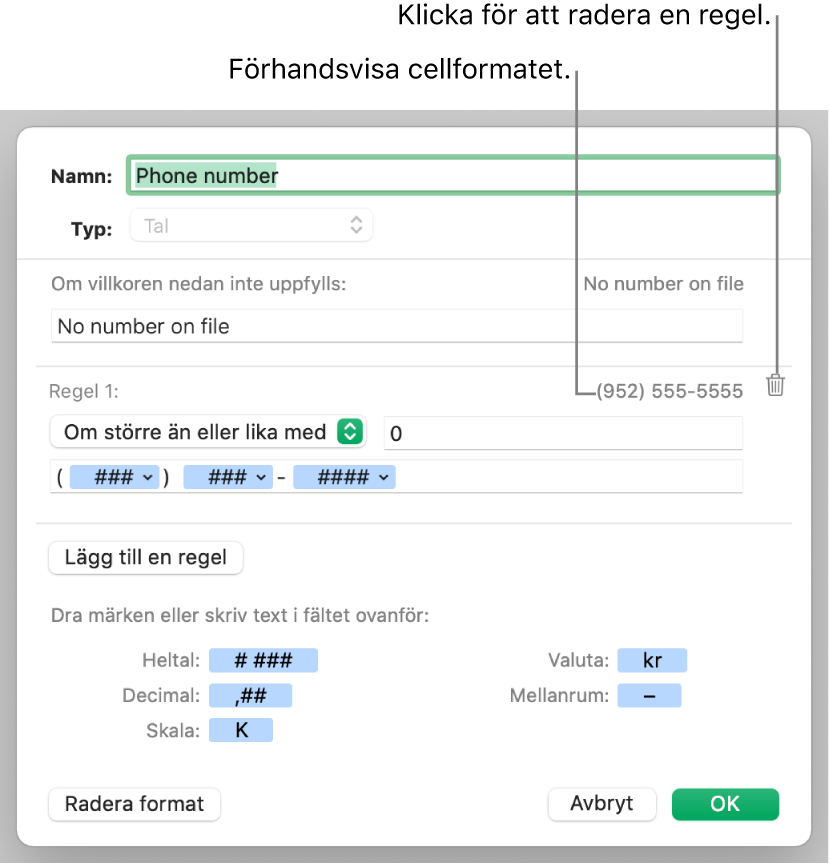Viewport: 830px width, 865px height.
Task: Select the Decimal ',##' token
Action: pos(250,695)
